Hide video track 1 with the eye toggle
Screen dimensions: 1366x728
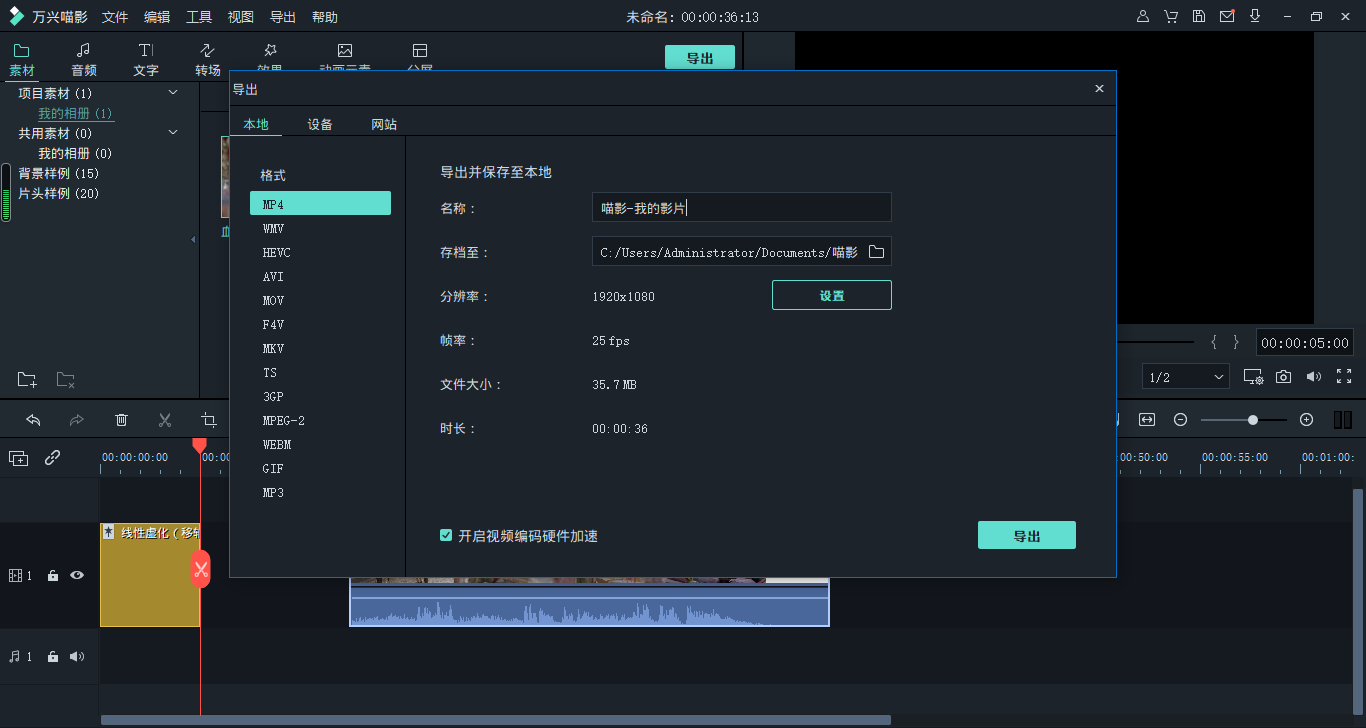77,575
